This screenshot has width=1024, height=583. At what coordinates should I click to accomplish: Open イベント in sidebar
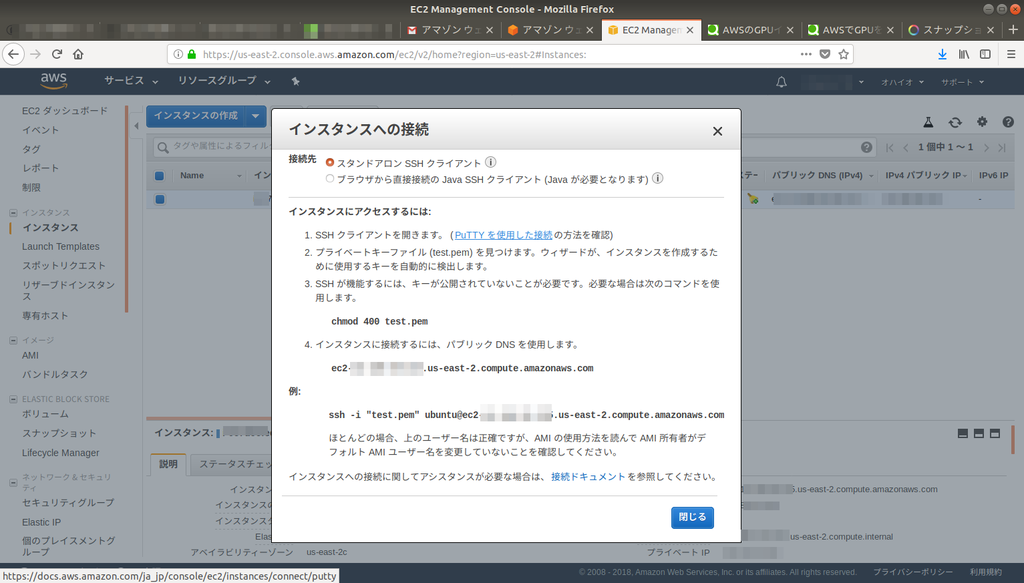(40, 130)
